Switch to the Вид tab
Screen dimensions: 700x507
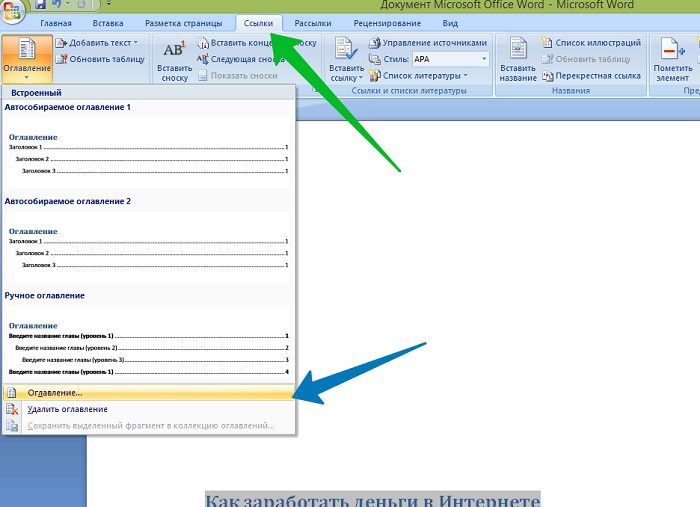(450, 23)
